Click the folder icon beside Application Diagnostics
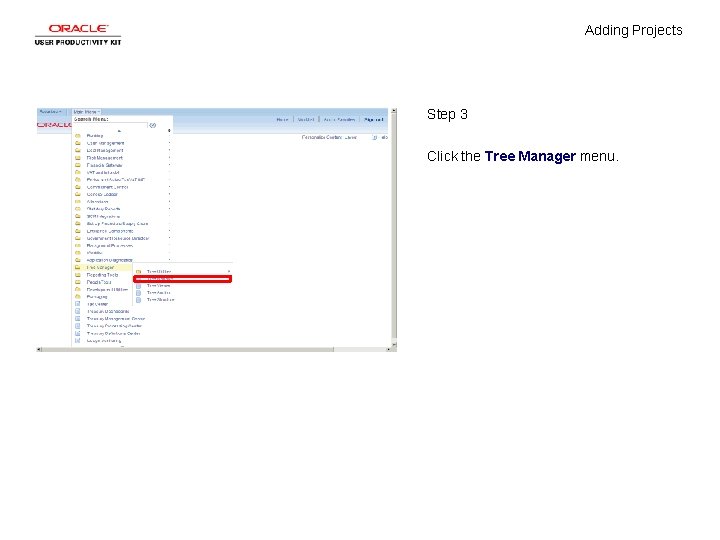Viewport: 720px width, 540px height. pos(78,260)
